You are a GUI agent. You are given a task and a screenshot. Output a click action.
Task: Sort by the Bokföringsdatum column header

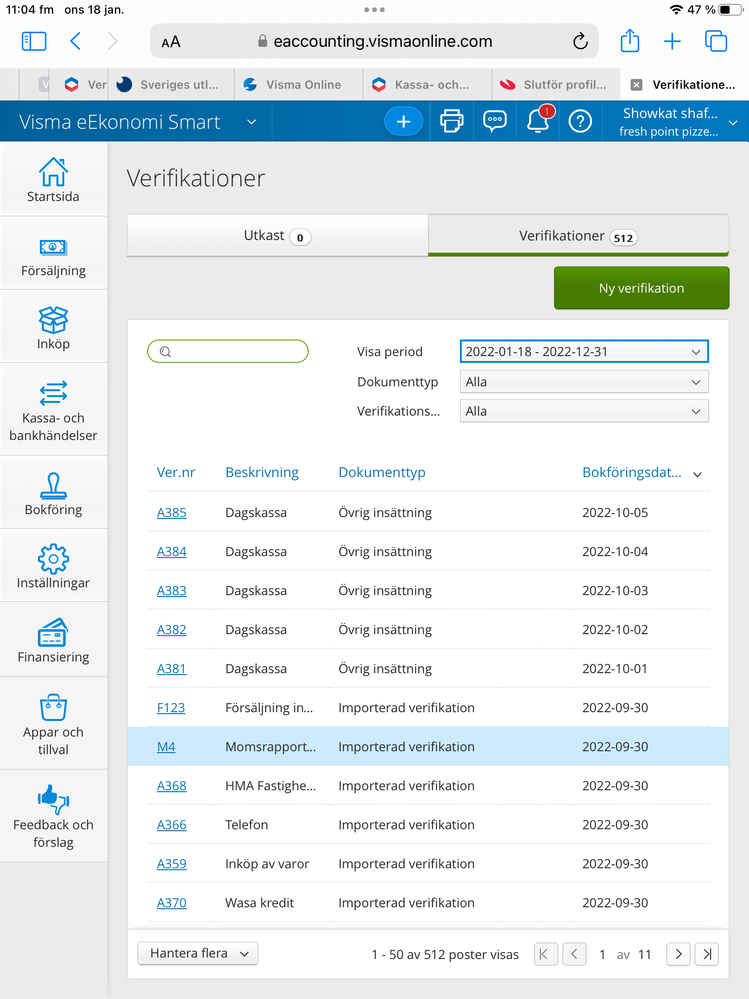click(x=632, y=473)
